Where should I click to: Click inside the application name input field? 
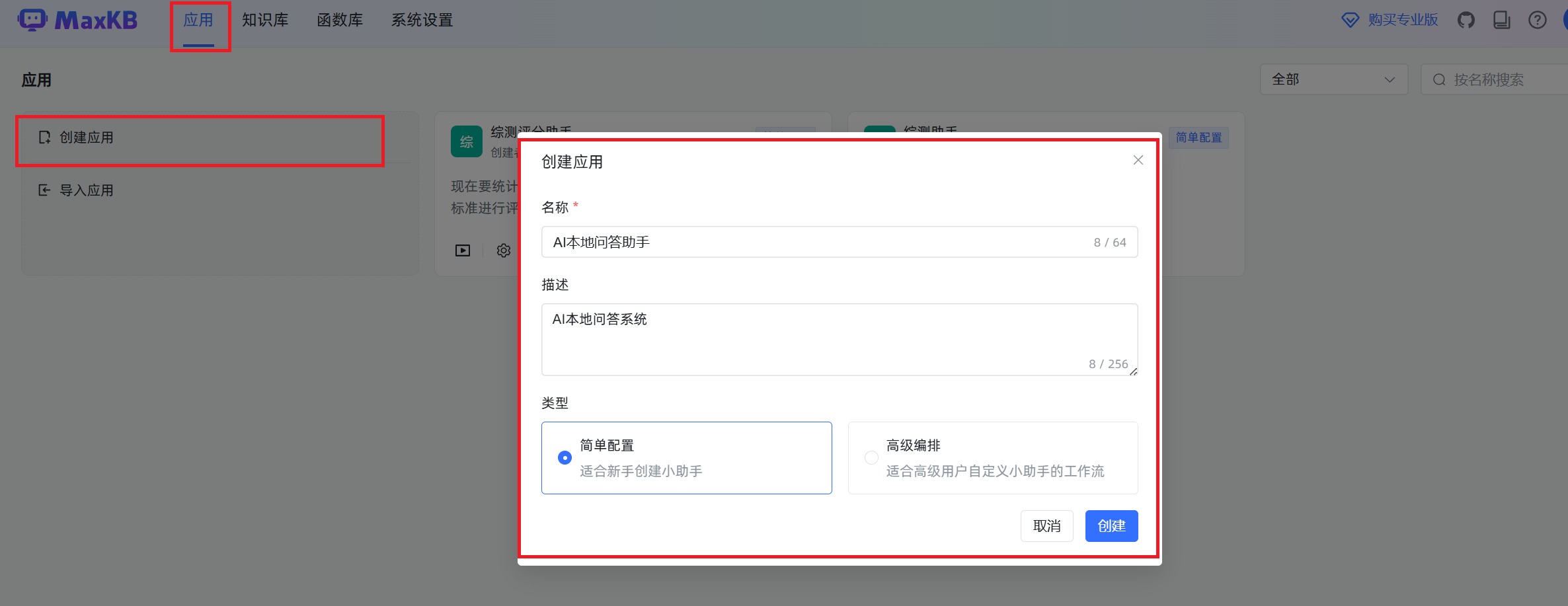[x=840, y=242]
